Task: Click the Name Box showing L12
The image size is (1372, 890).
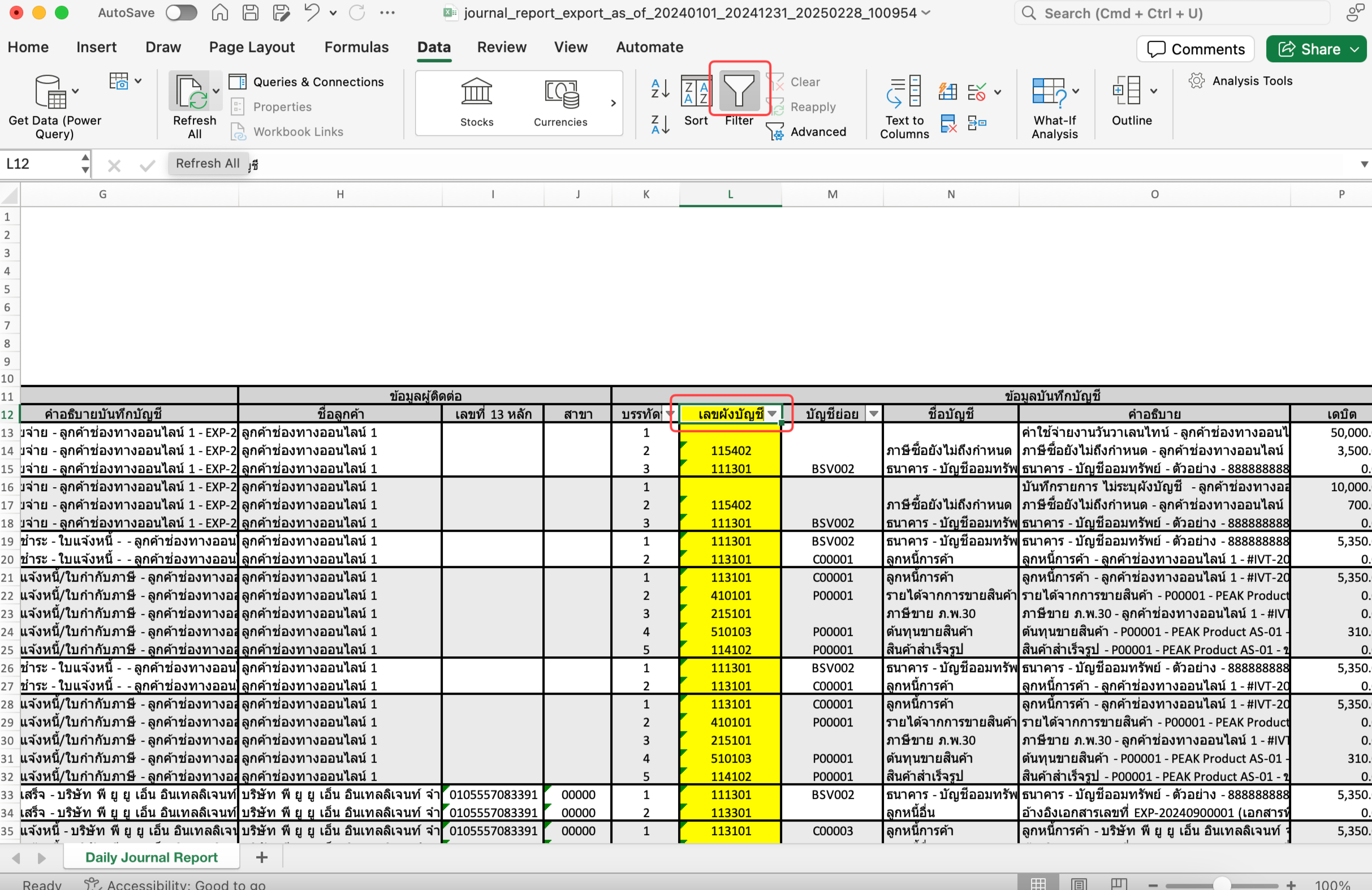Action: [x=40, y=164]
